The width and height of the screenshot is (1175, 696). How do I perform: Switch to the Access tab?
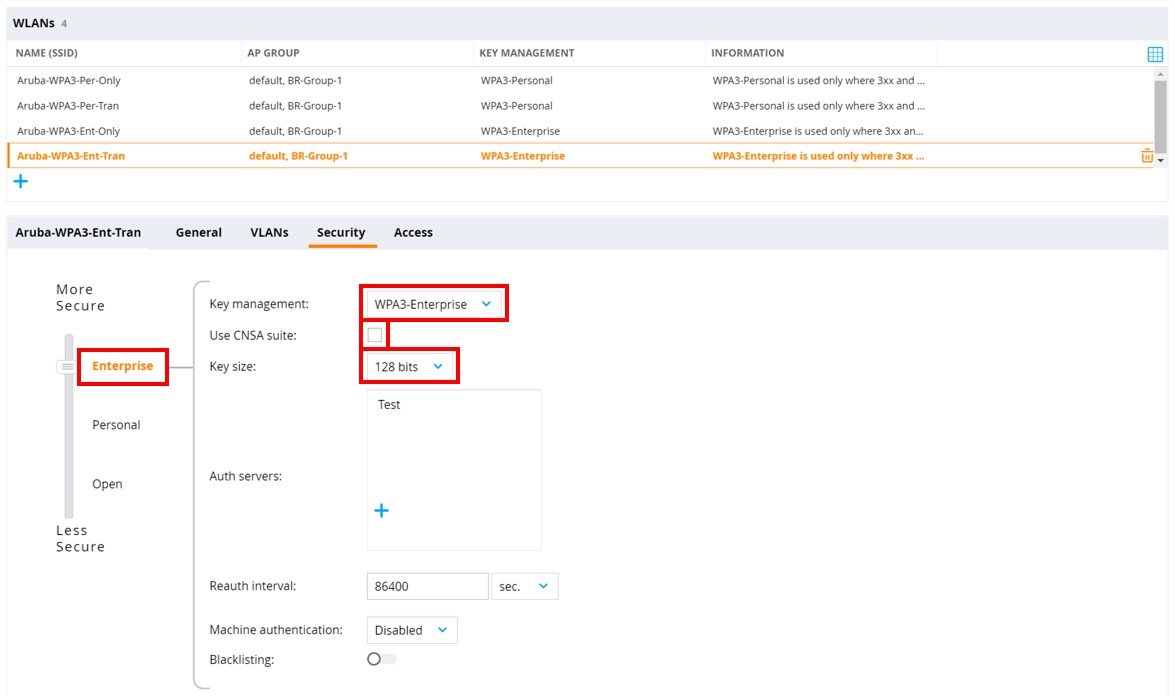click(x=413, y=232)
